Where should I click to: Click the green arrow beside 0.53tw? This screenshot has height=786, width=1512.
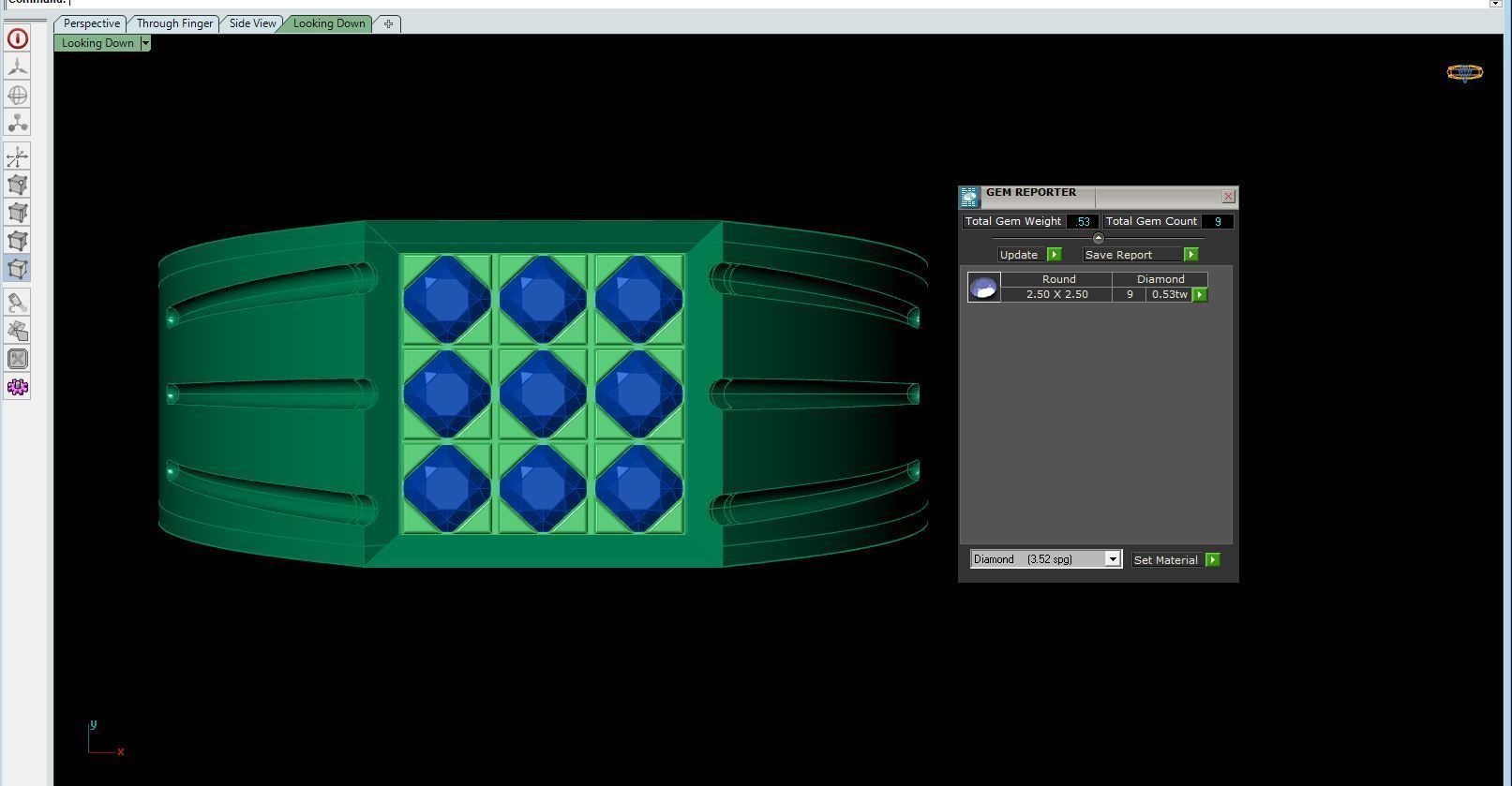pos(1199,295)
